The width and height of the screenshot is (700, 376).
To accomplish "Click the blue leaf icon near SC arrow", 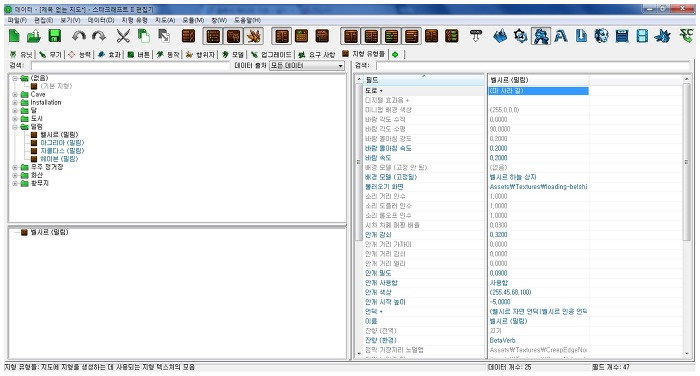I will click(662, 36).
